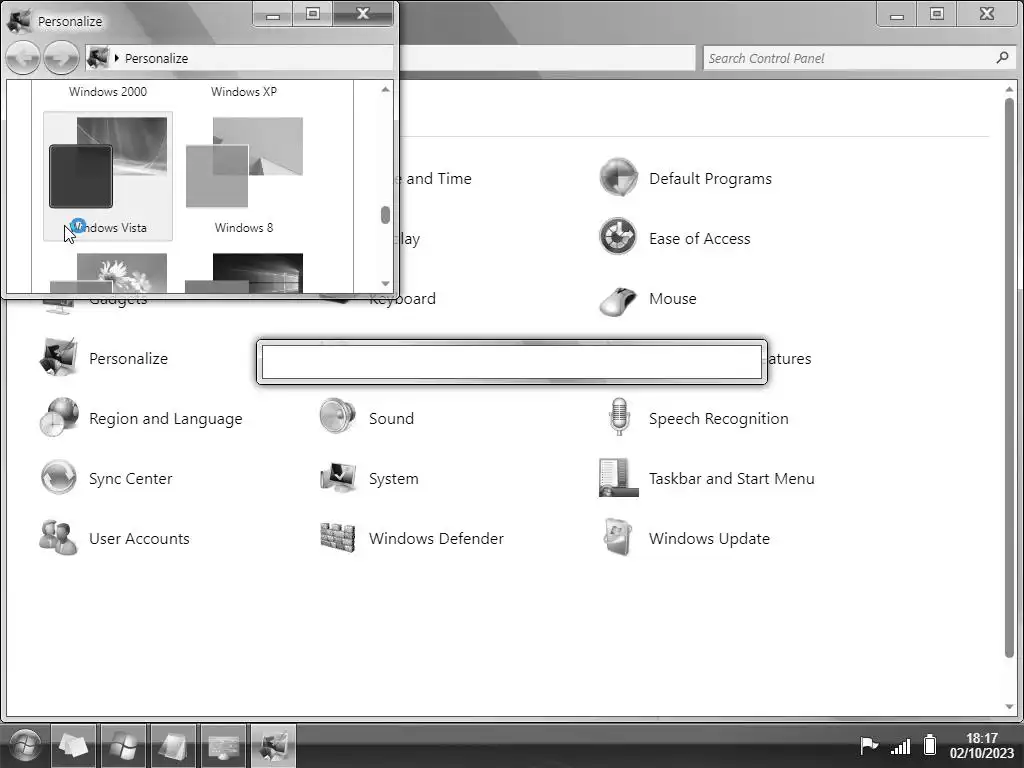Open the User Accounts link
Viewport: 1024px width, 768px height.
(x=139, y=539)
